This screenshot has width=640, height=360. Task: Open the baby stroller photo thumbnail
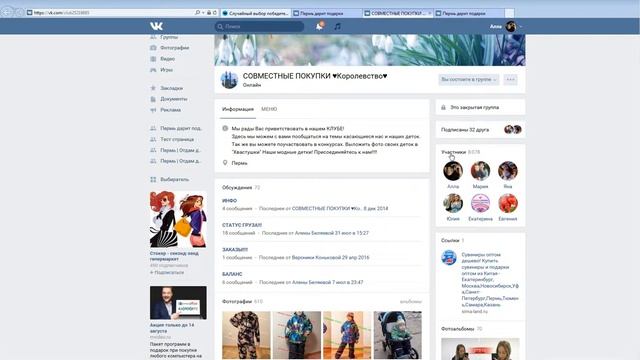point(398,335)
